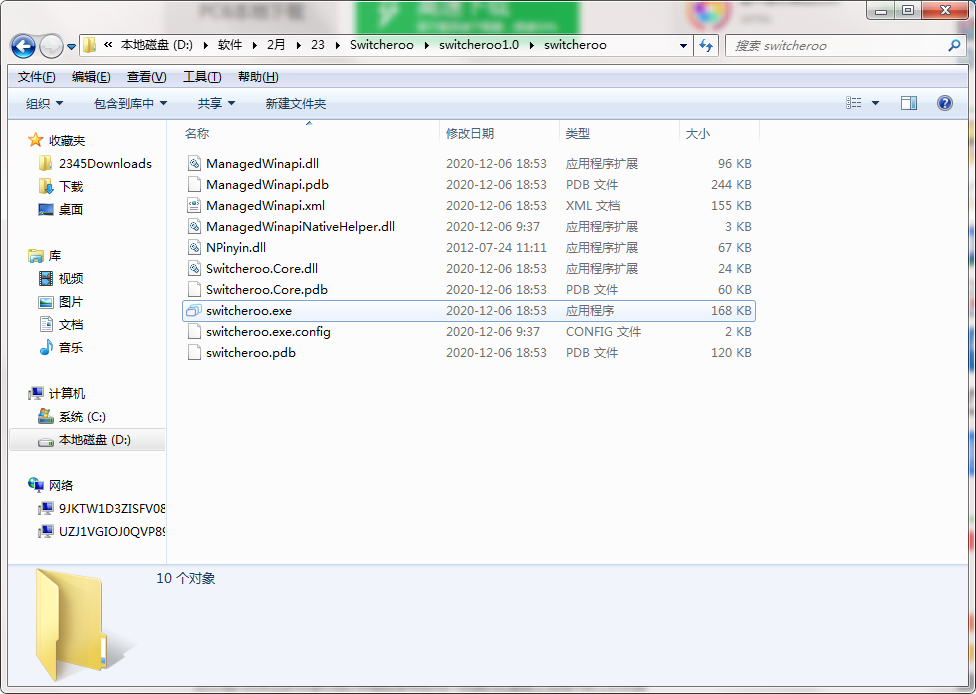Image resolution: width=976 pixels, height=694 pixels.
Task: Toggle the preview pane icon
Action: click(909, 103)
